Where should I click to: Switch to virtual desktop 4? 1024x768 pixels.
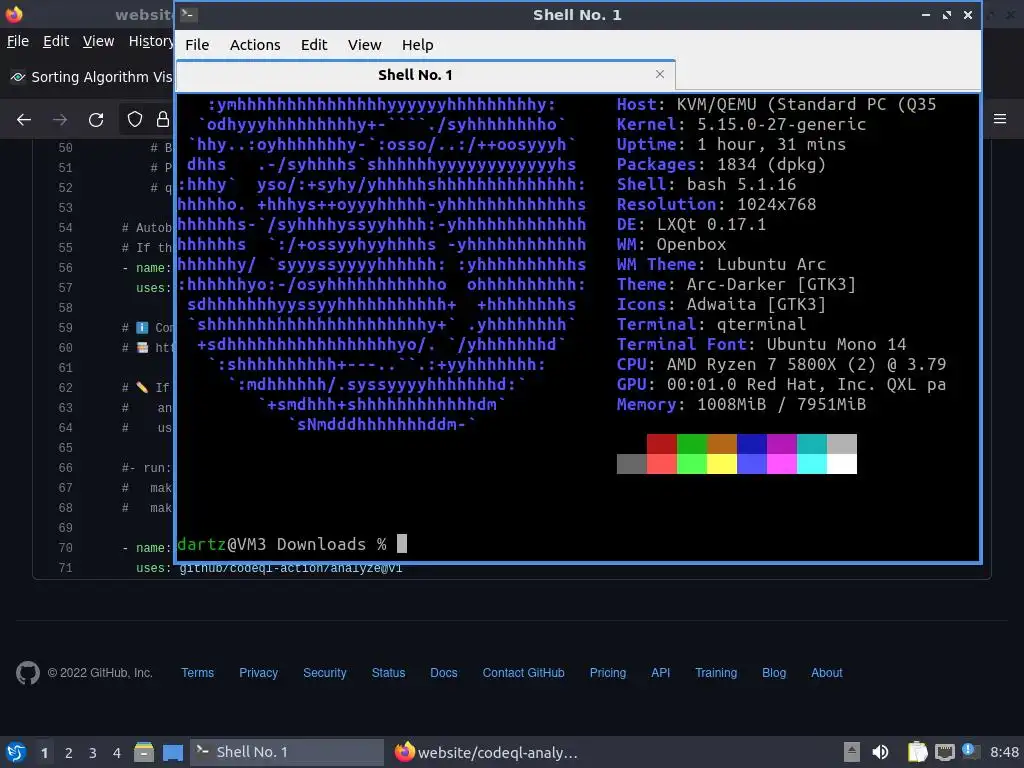[117, 753]
